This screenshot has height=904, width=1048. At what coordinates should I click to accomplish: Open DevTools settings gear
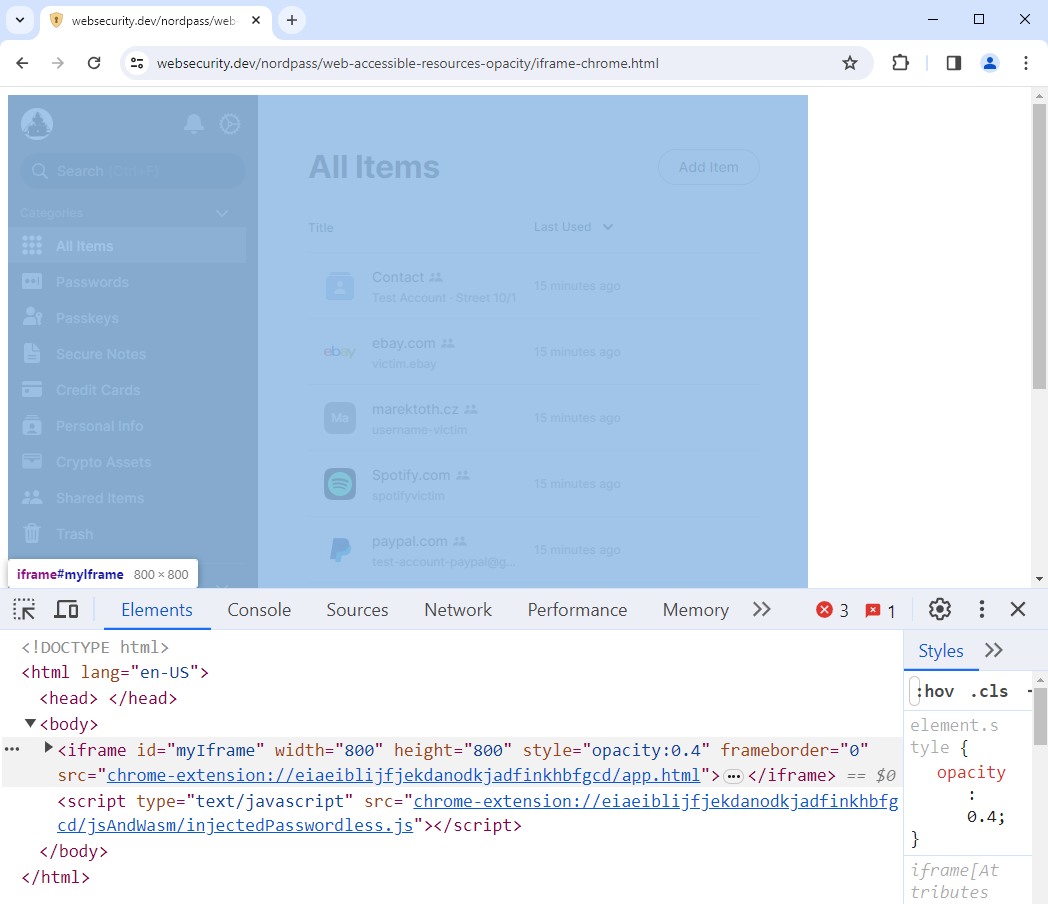click(940, 609)
